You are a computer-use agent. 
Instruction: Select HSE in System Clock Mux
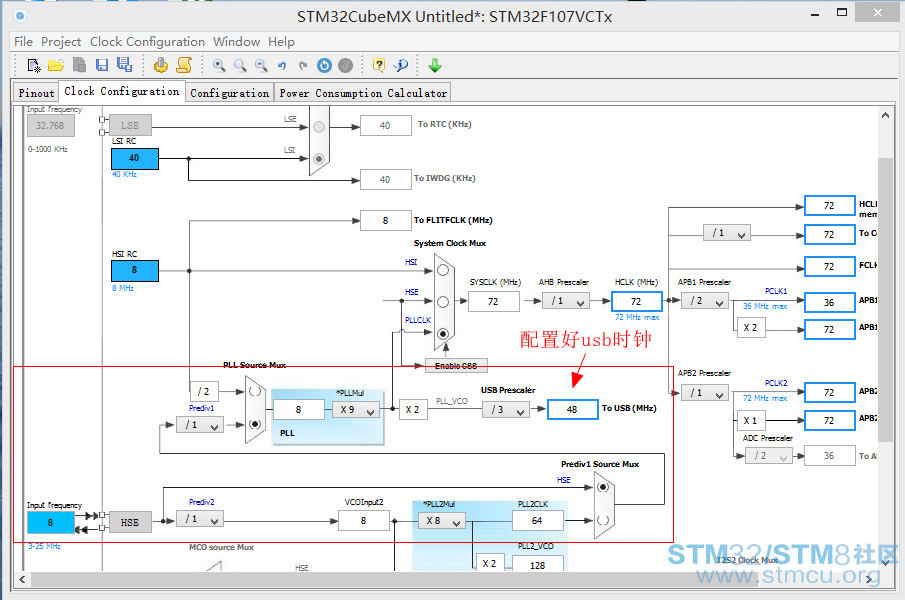coord(443,302)
